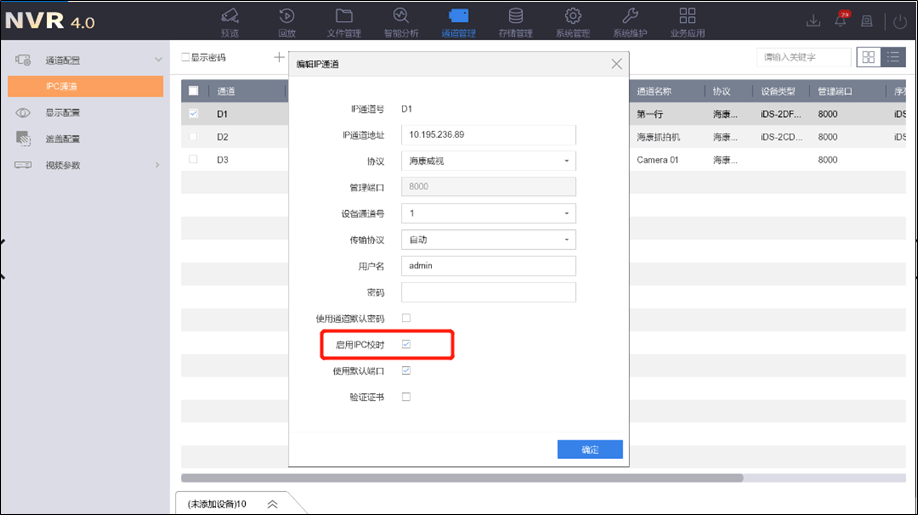The width and height of the screenshot is (918, 515).
Task: Click the D3 channel cell
Action: [222, 160]
